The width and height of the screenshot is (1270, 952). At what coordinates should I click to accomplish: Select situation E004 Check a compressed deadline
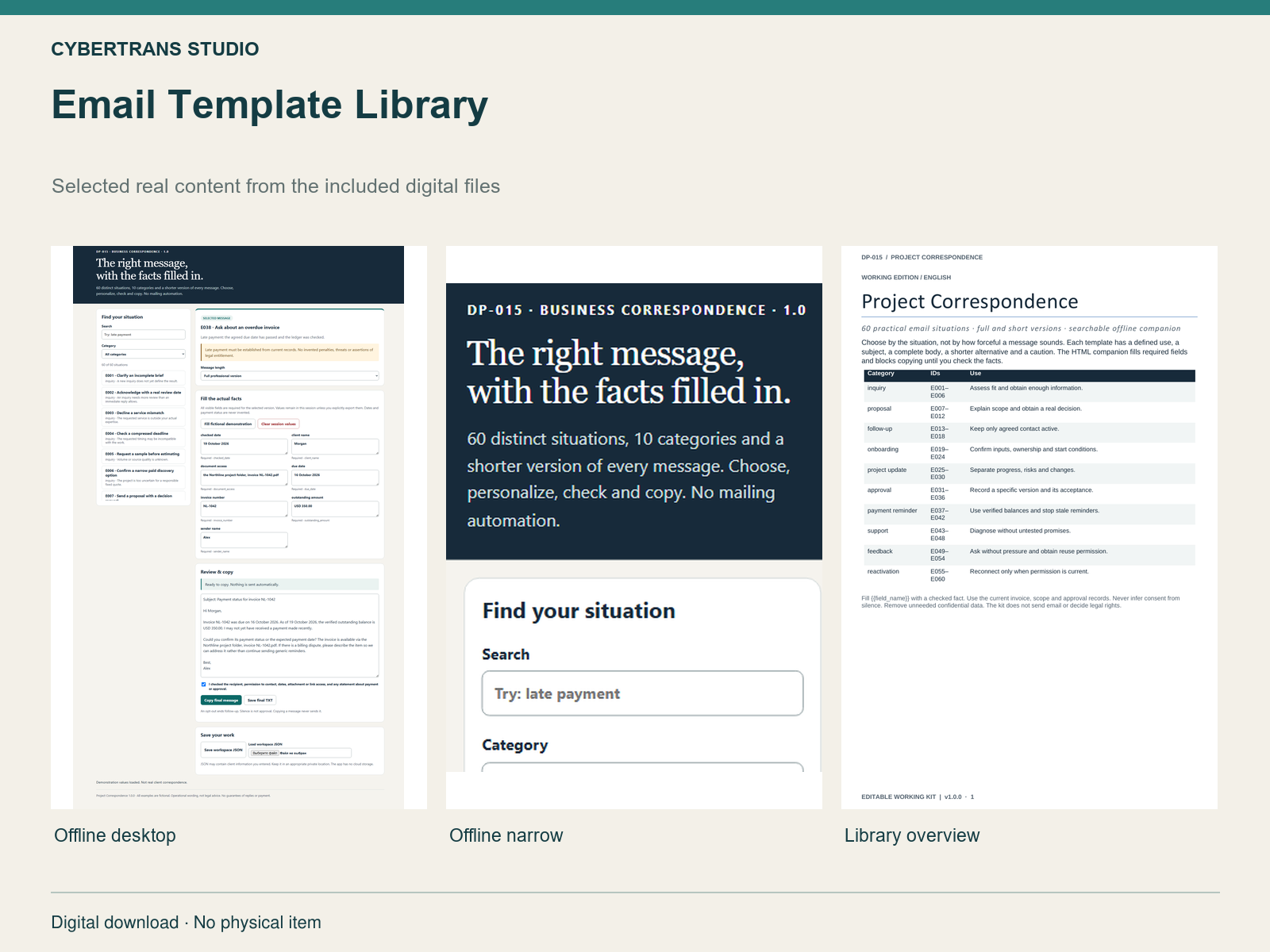[x=143, y=439]
